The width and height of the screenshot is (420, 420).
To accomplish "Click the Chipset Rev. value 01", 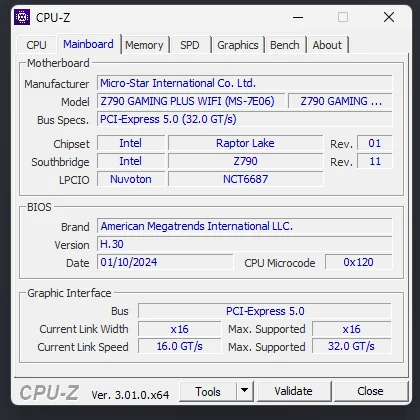I will coord(375,143).
